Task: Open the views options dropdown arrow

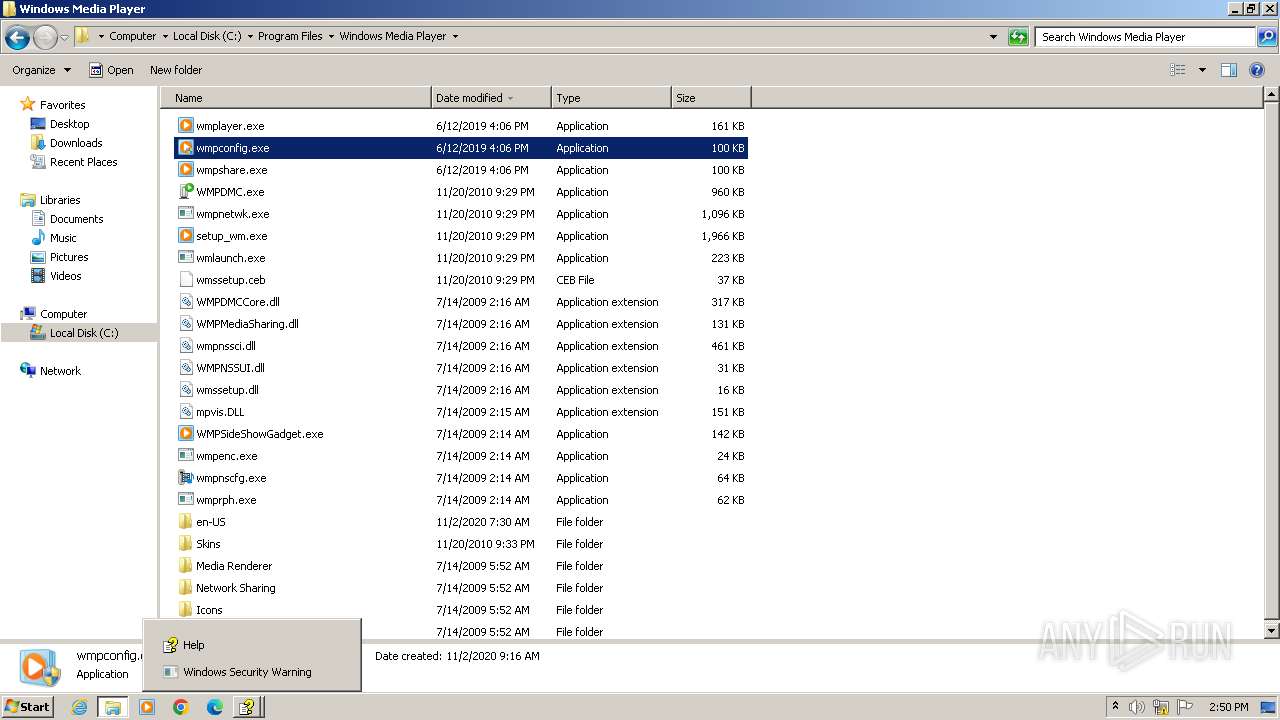Action: coord(1202,70)
